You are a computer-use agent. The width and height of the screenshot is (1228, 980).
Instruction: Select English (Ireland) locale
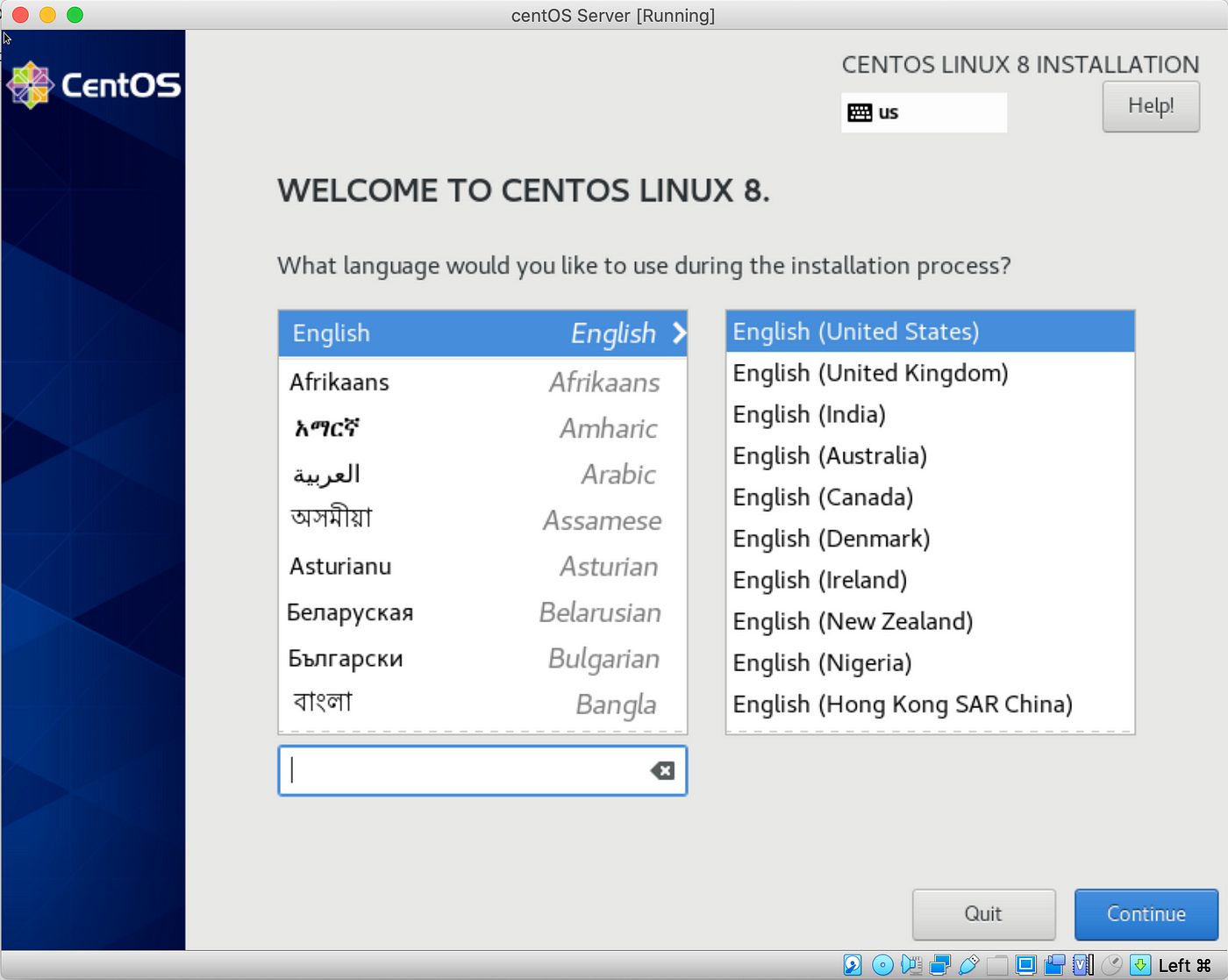click(930, 580)
